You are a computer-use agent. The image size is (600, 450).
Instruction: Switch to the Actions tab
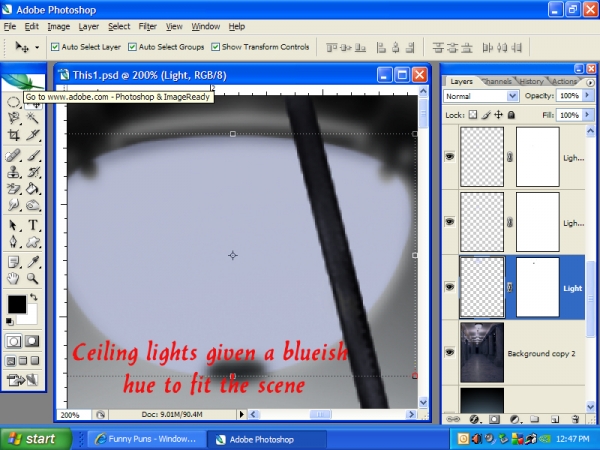tap(564, 81)
